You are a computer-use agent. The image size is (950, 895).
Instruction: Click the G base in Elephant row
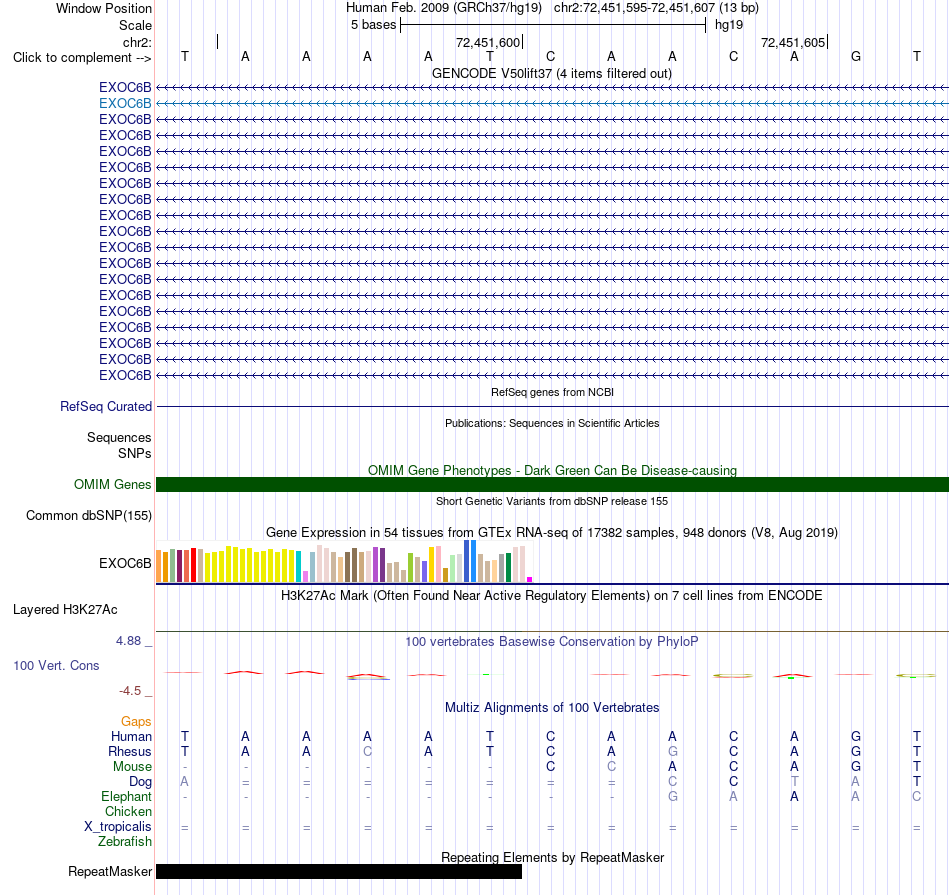[673, 797]
